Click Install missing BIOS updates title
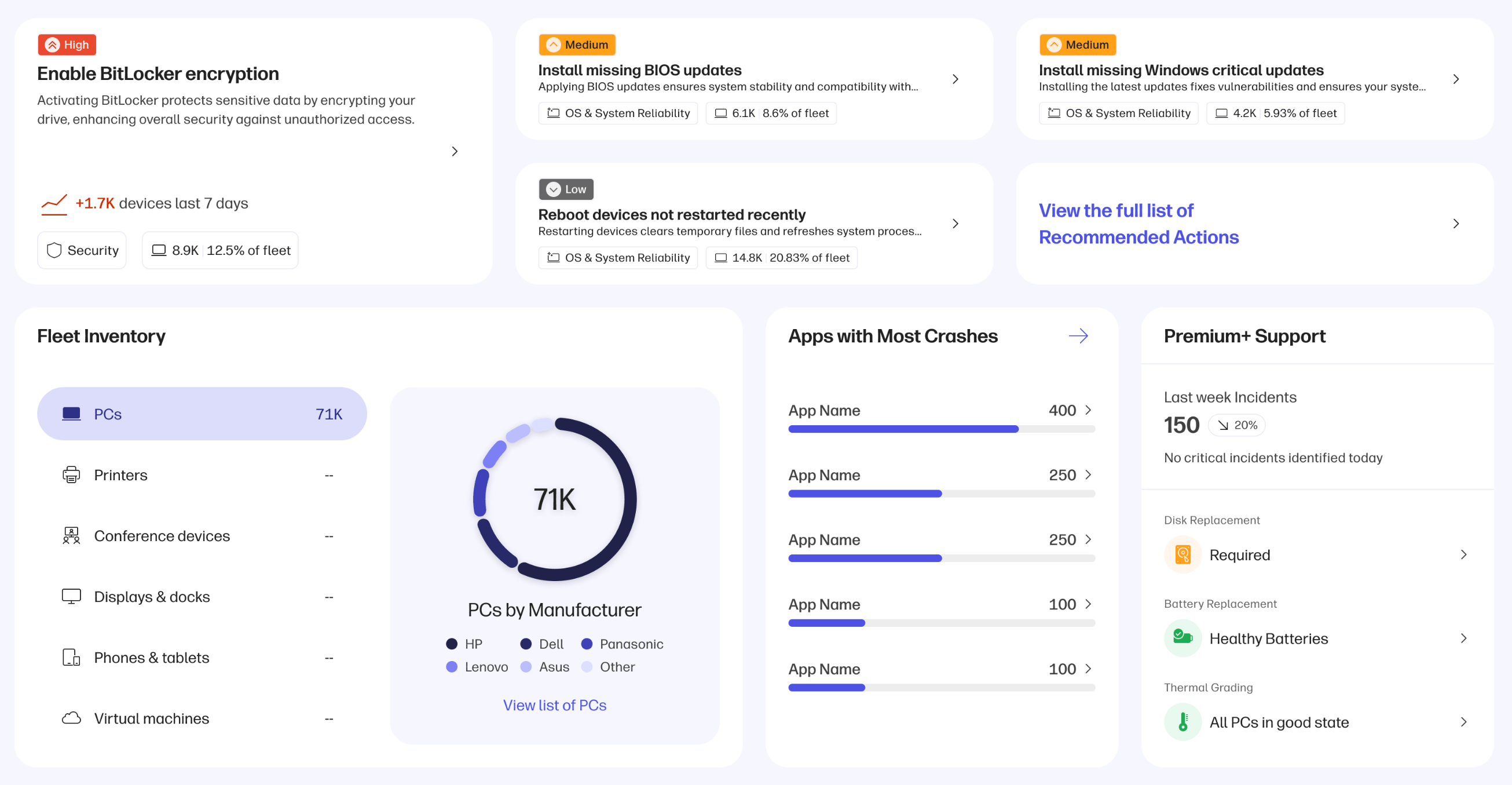 pos(640,70)
